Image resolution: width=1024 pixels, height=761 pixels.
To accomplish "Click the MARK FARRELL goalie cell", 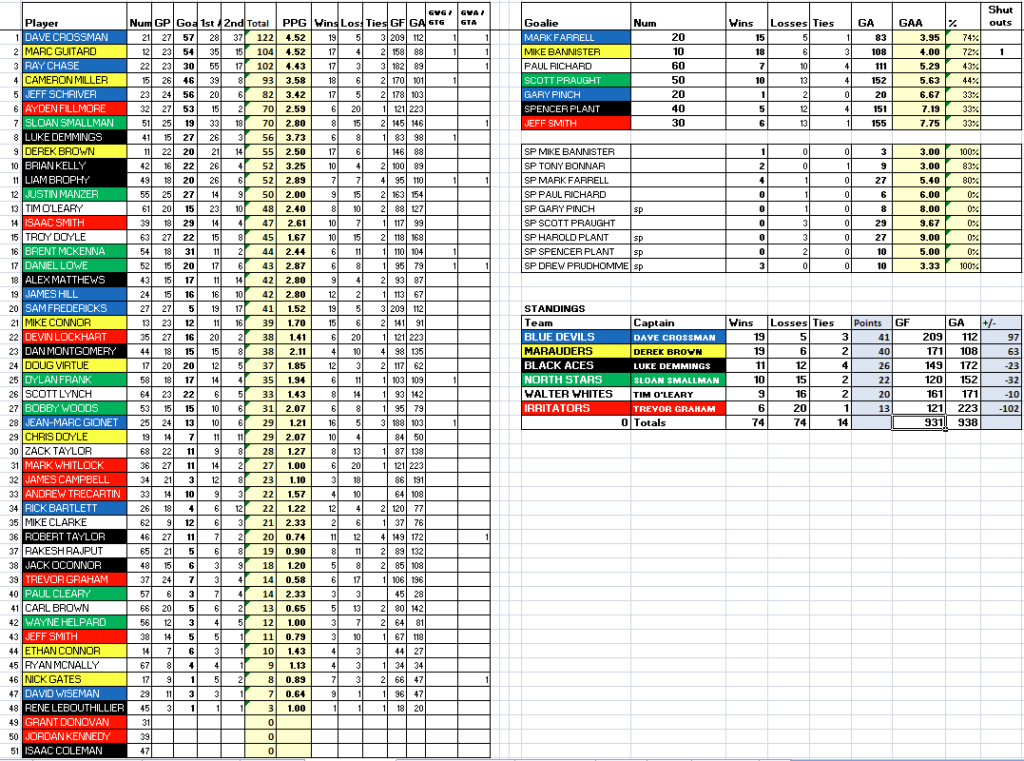I will 575,37.
